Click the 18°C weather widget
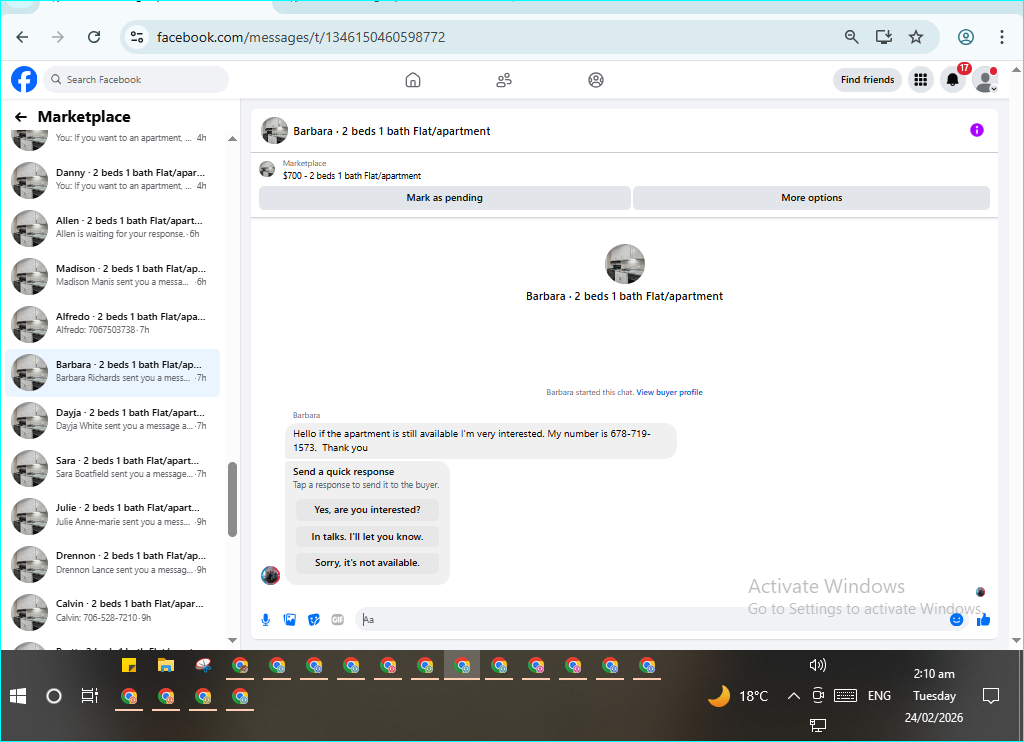The height and width of the screenshot is (742, 1024). coord(738,696)
